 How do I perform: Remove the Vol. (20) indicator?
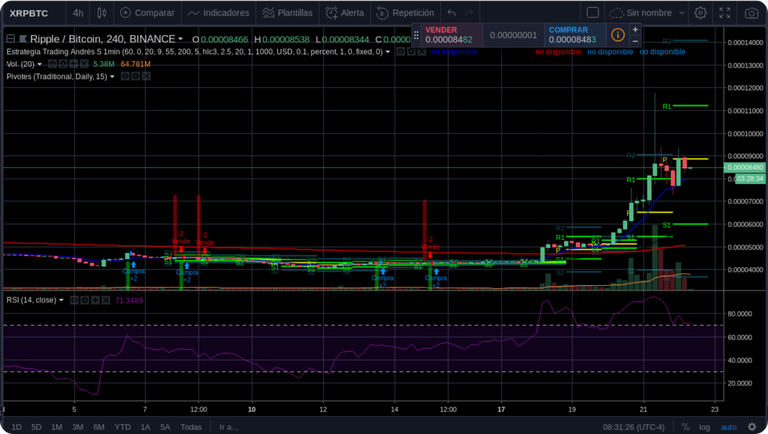[84, 64]
